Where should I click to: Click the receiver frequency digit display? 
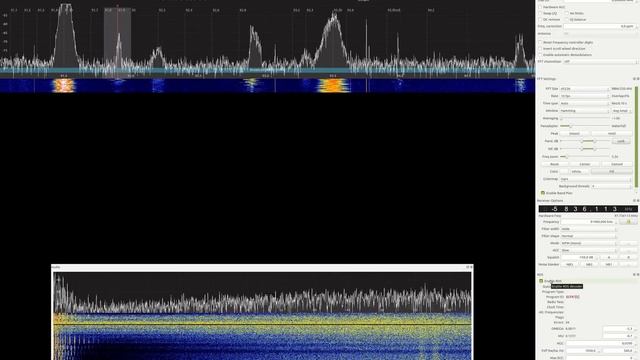(x=588, y=209)
